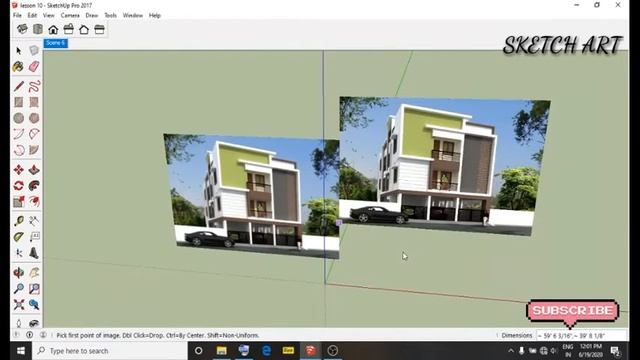Select the Dimensions tool
640x360 pixels.
[x=34, y=221]
